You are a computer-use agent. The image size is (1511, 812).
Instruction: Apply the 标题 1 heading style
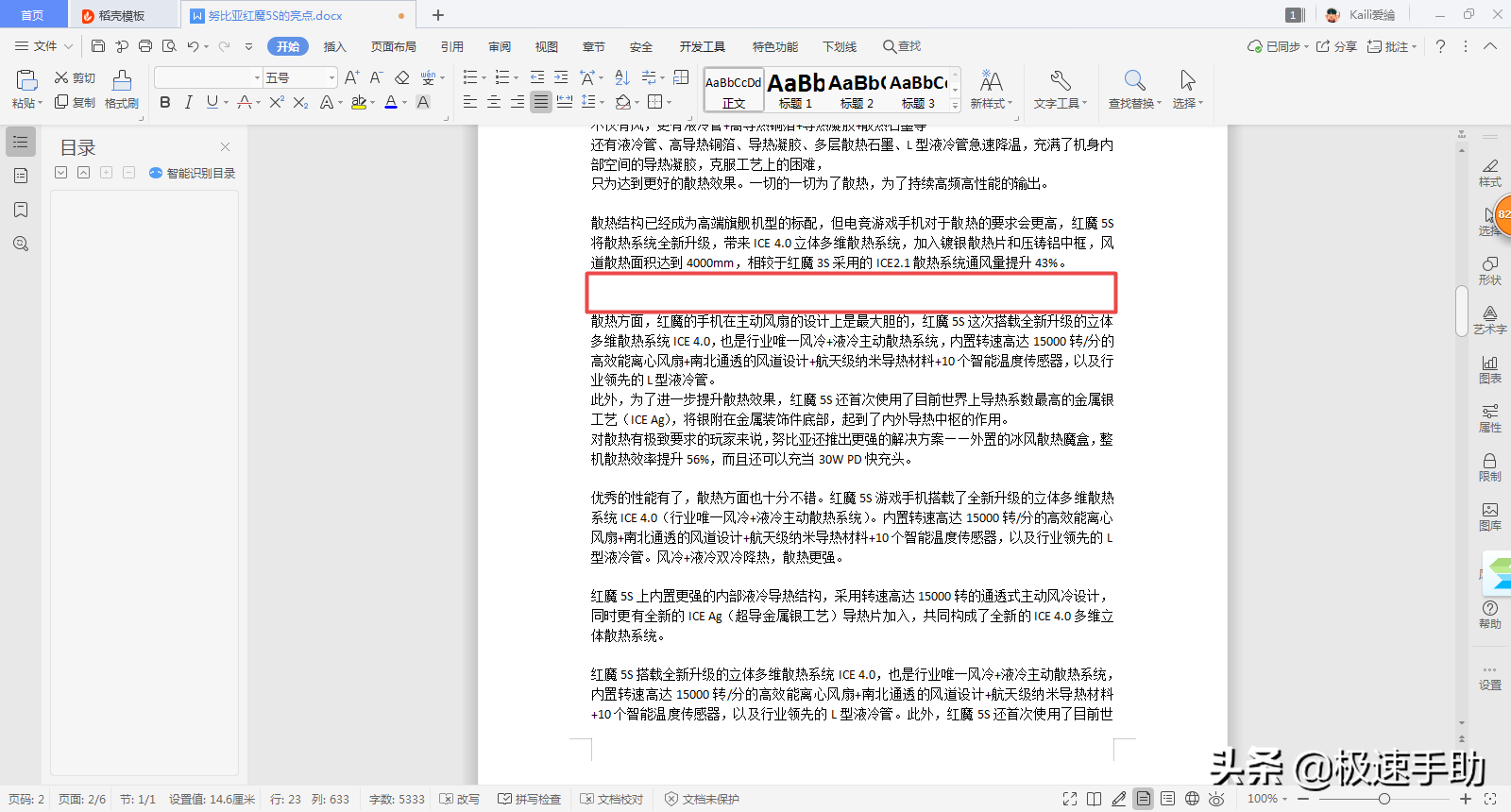click(795, 92)
